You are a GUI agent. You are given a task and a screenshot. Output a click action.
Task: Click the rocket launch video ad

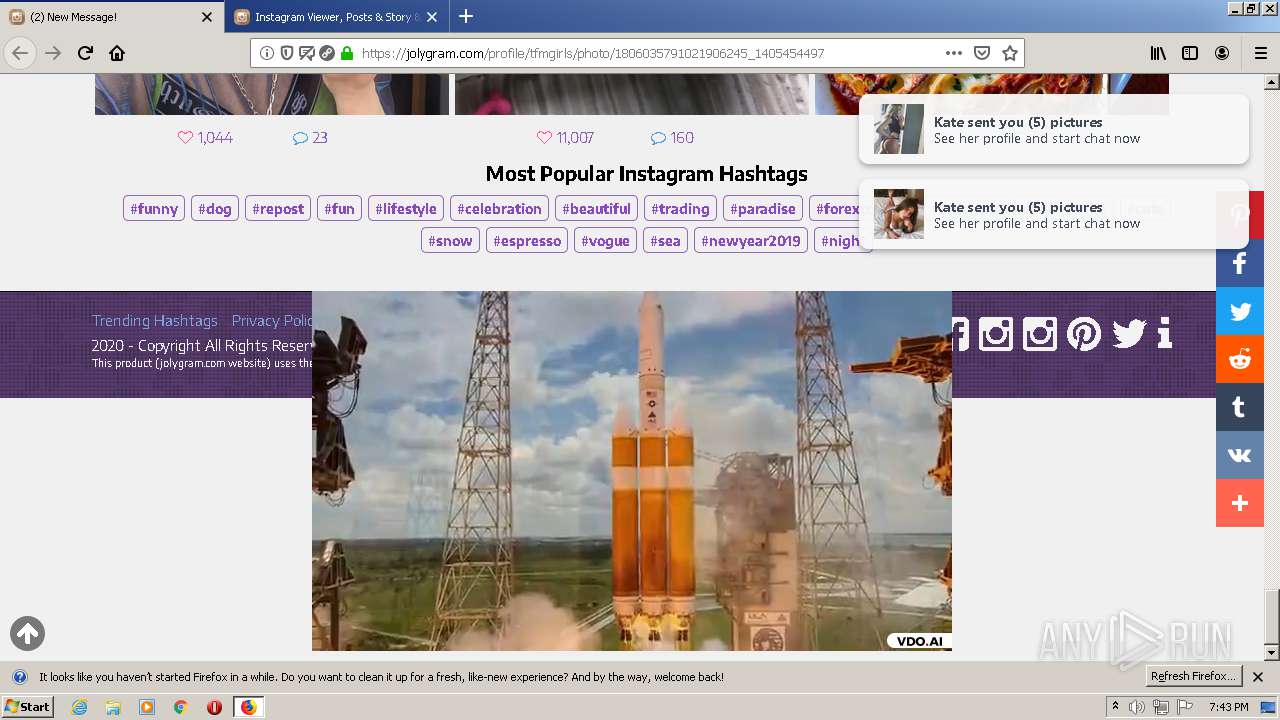632,471
